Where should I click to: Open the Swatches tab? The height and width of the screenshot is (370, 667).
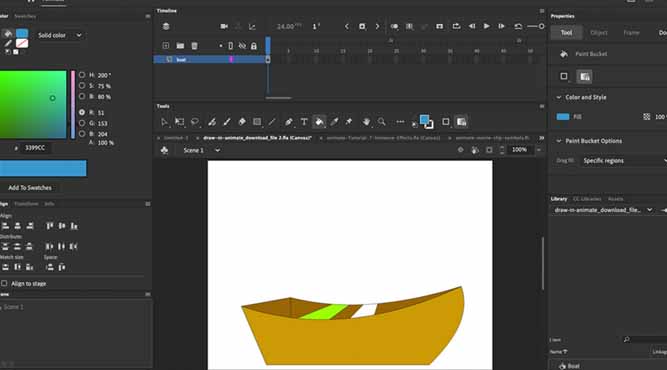[25, 16]
